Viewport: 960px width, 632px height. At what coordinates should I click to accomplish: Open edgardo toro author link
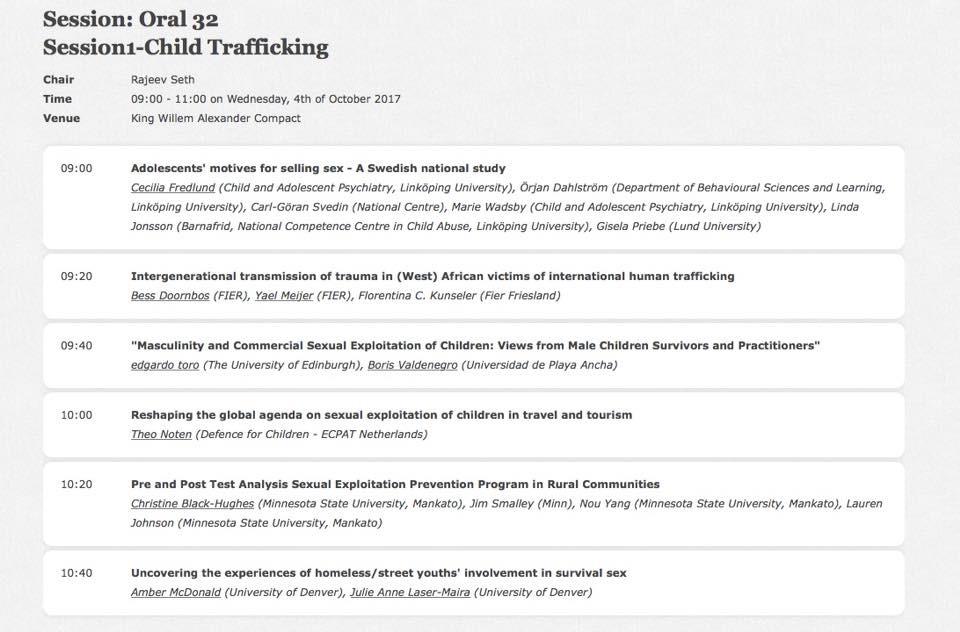(165, 364)
